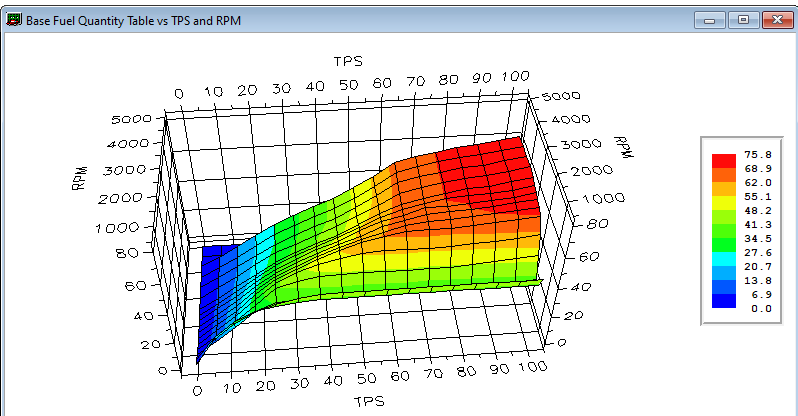Select the cyan swatch in the legend
The width and height of the screenshot is (798, 416).
723,256
